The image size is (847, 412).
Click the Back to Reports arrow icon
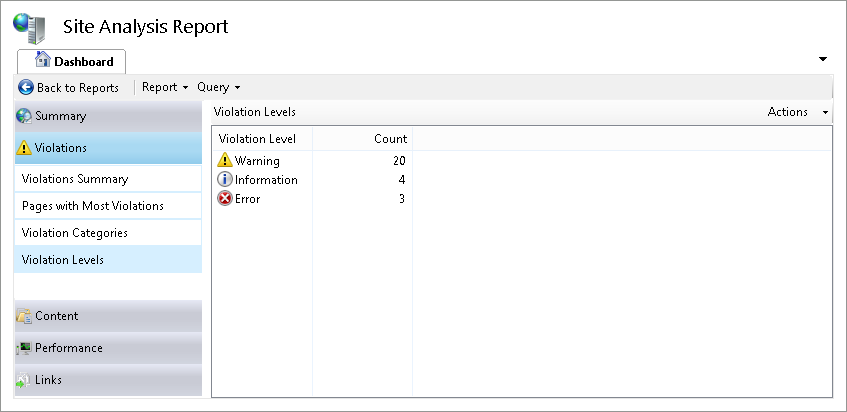[26, 88]
